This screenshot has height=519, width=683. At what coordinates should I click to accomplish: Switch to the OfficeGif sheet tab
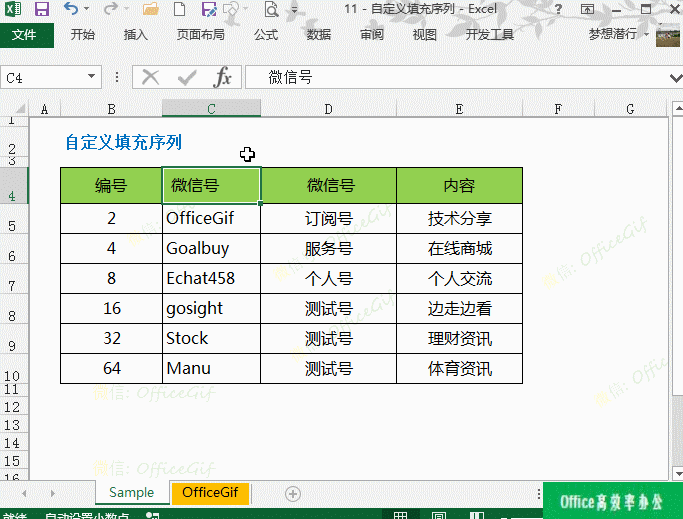[x=210, y=493]
